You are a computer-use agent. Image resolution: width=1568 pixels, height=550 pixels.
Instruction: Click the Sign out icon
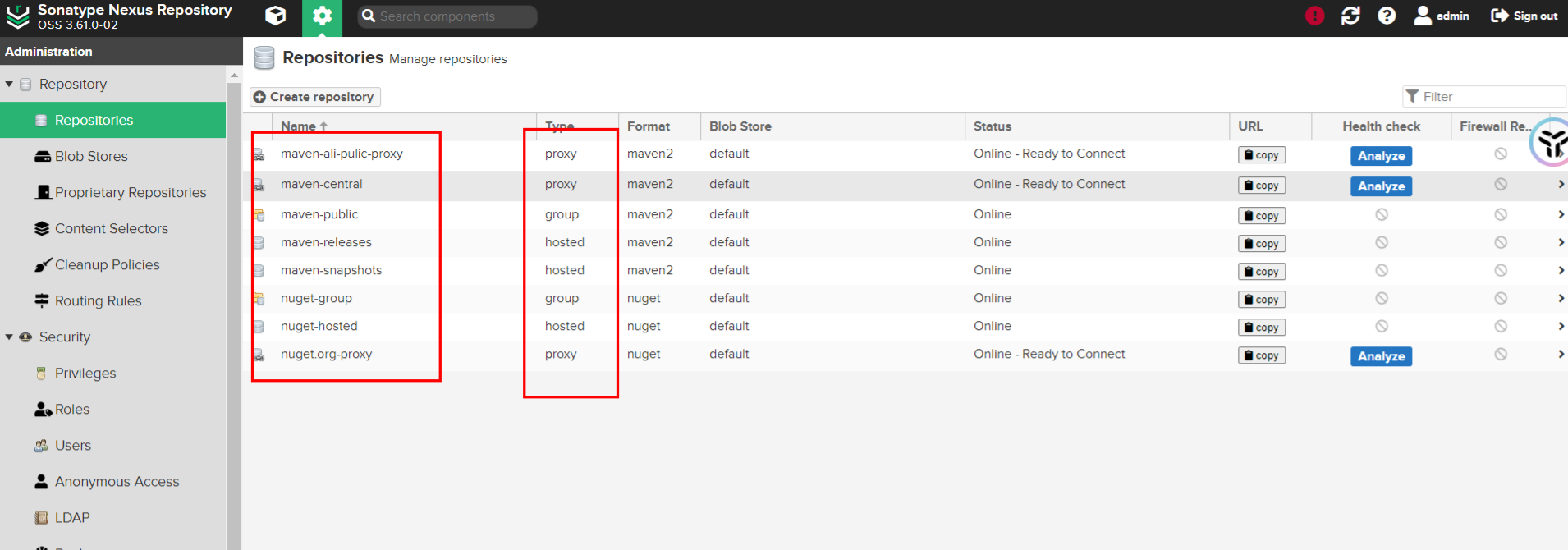1499,16
